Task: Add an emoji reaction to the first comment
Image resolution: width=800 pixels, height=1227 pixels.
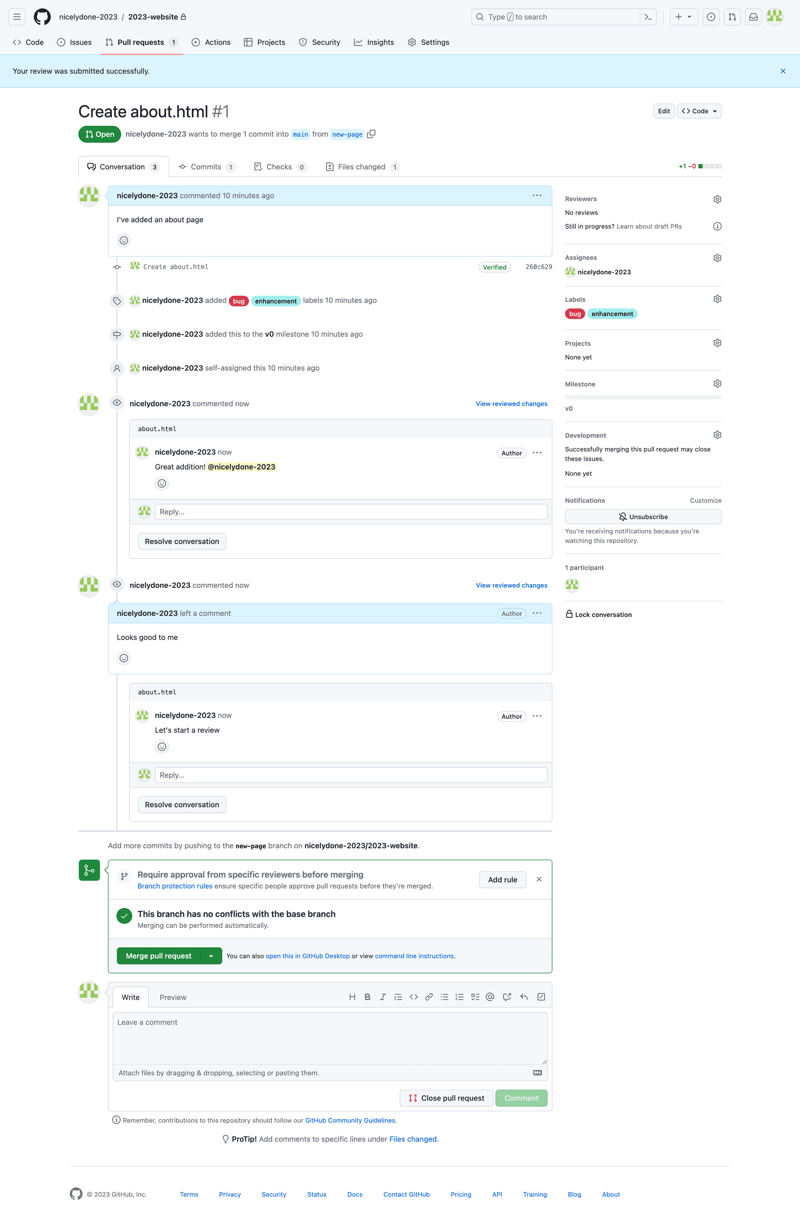Action: click(123, 240)
